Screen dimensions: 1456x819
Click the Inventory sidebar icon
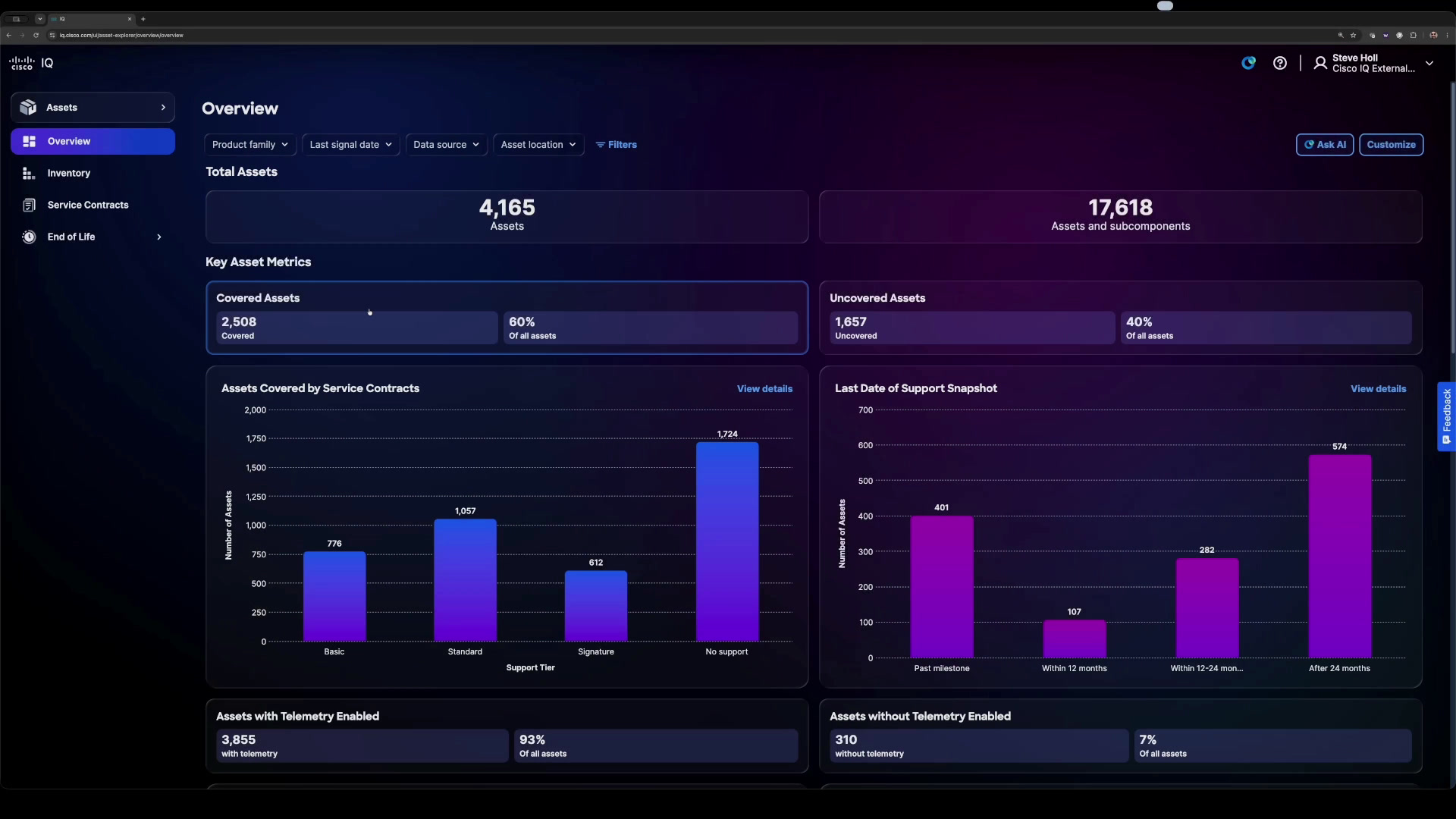(29, 174)
